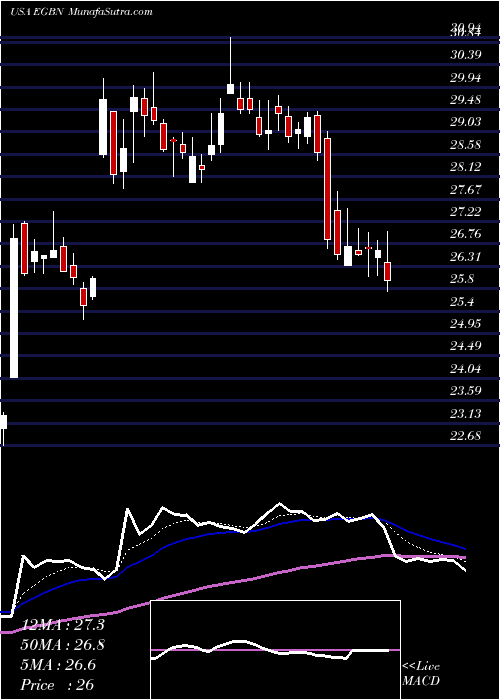
Task: Click the 29.03 price axis label
Action: pyautogui.click(x=465, y=122)
